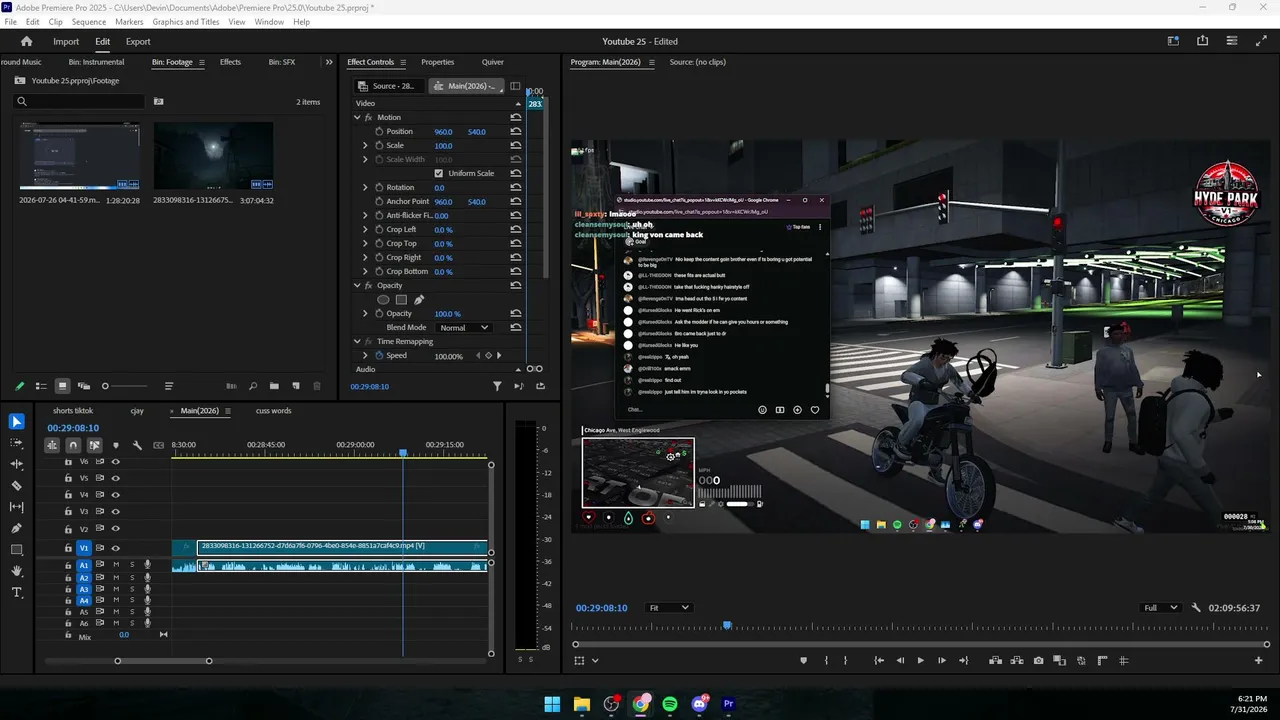
Task: Go to the Home screen
Action: (x=27, y=41)
